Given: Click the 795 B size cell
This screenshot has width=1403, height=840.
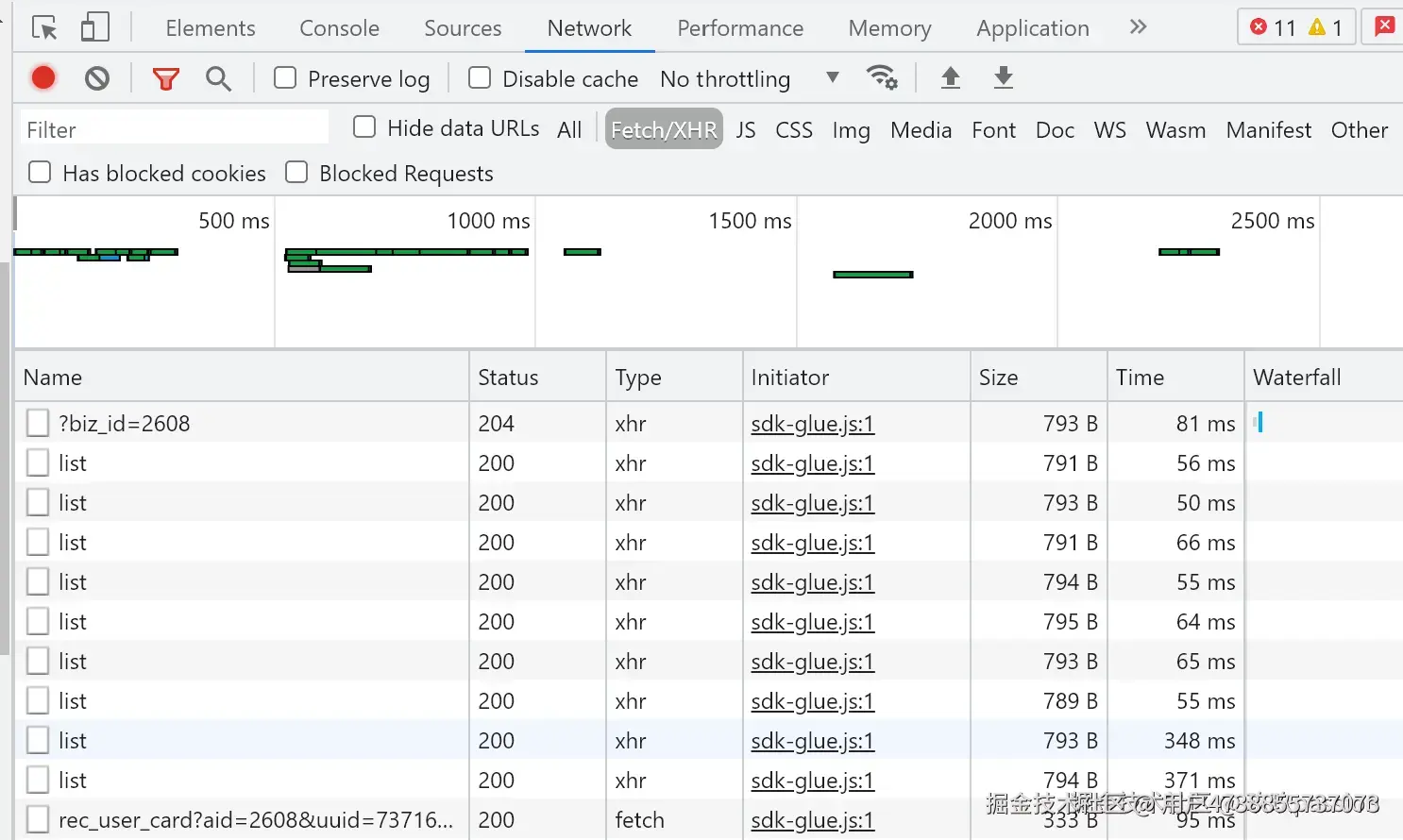Looking at the screenshot, I should pyautogui.click(x=1039, y=621).
